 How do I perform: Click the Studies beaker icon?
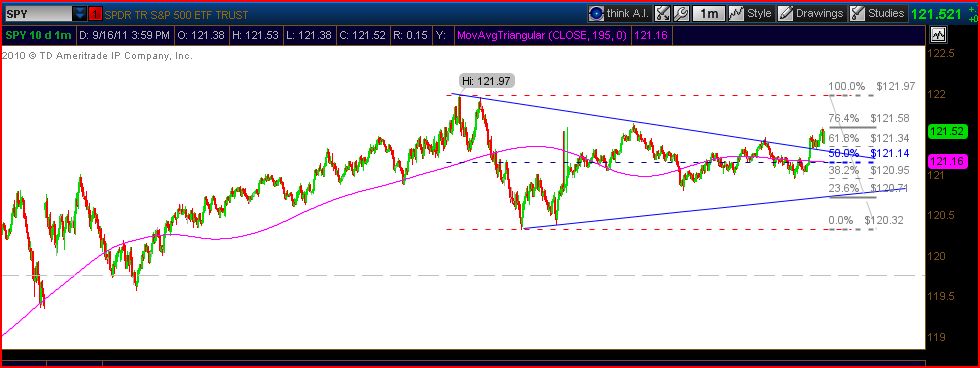858,13
